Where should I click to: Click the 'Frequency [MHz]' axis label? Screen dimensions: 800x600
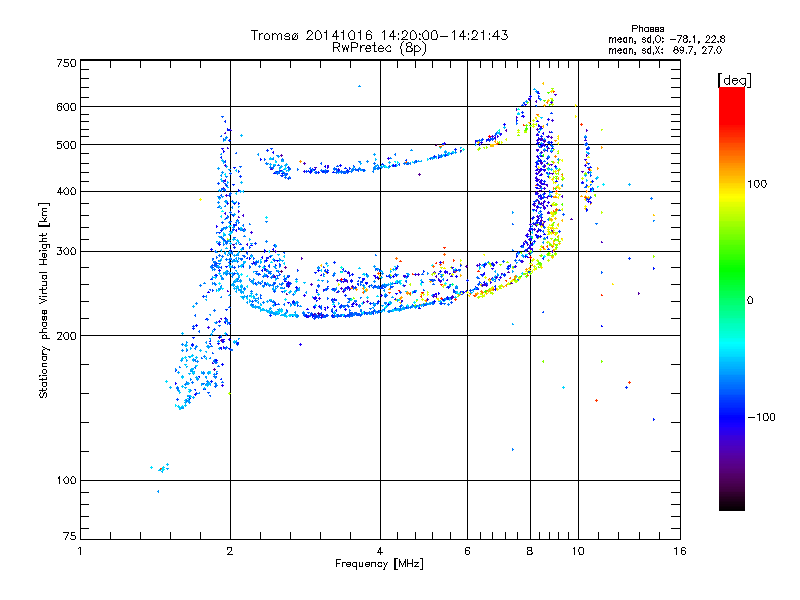(x=379, y=564)
